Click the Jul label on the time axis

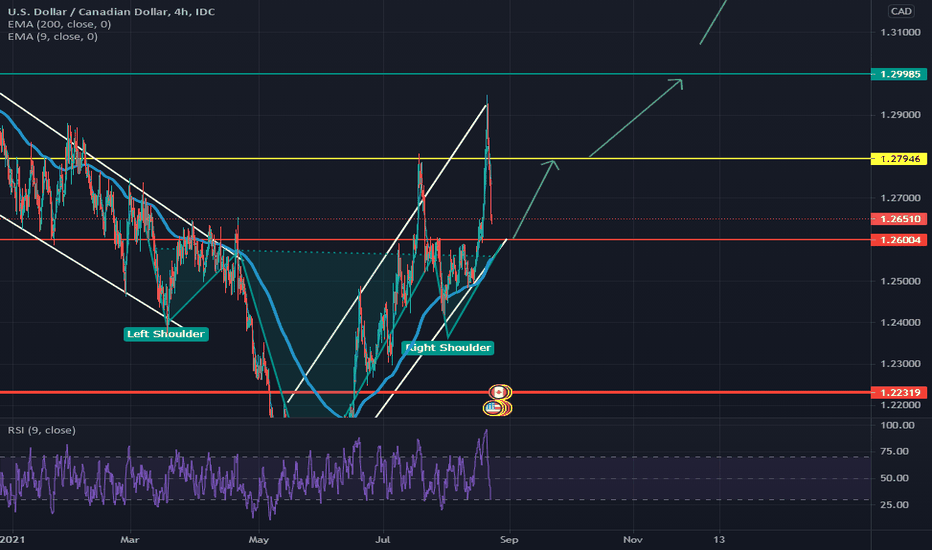[383, 539]
